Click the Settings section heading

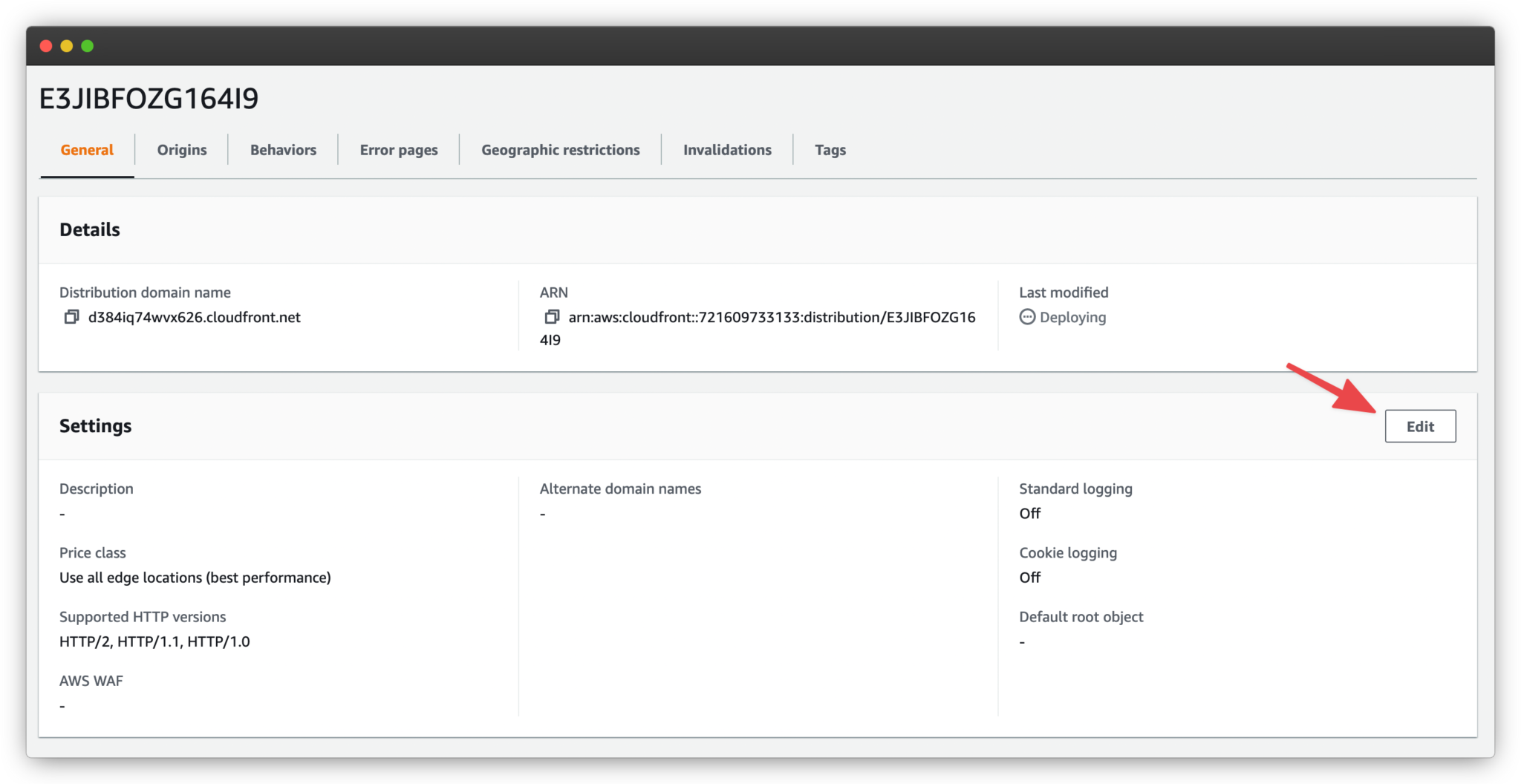(95, 425)
